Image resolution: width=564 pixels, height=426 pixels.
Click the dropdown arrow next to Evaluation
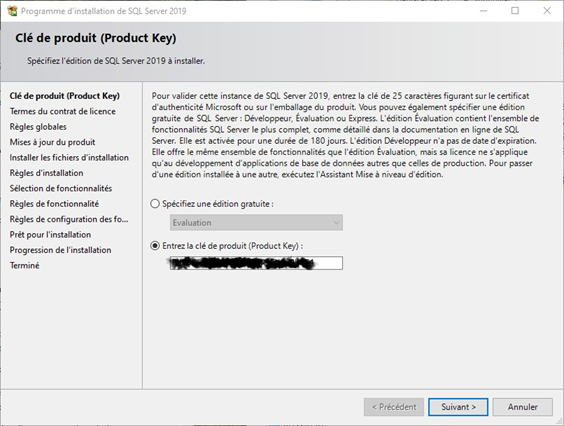(x=336, y=223)
